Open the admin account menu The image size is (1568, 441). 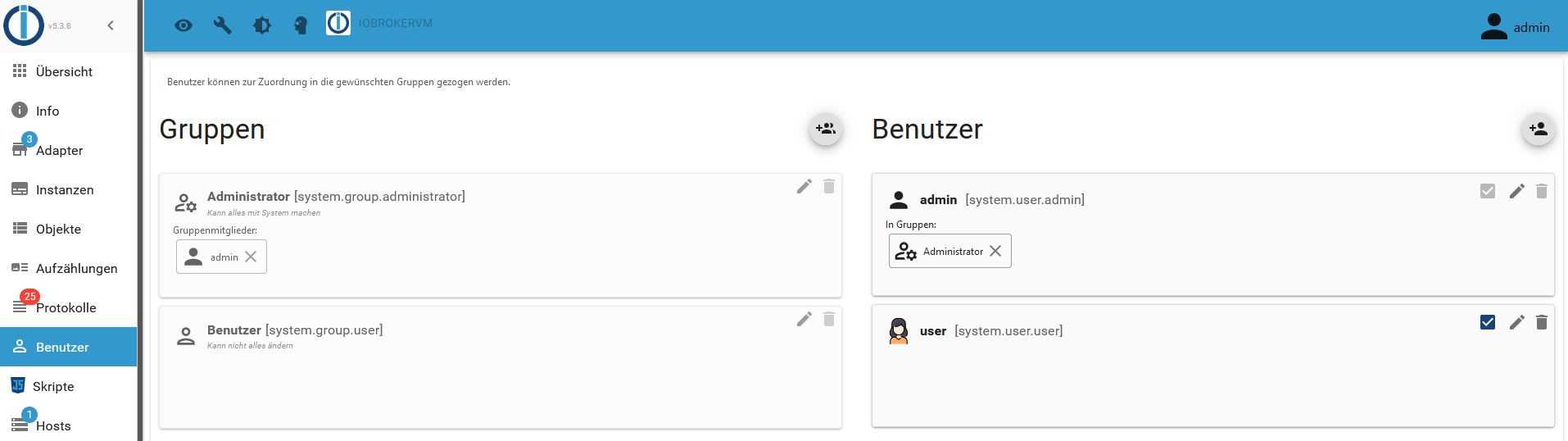pos(1515,27)
